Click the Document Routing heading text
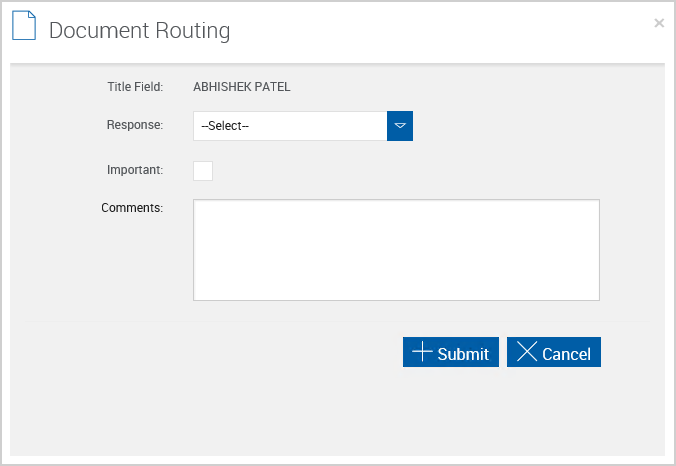 [139, 31]
